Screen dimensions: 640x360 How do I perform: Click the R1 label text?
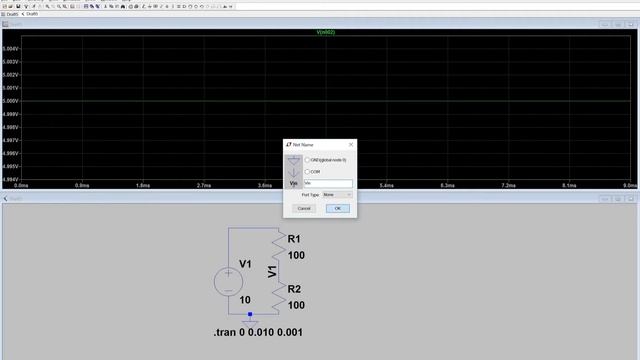[294, 239]
